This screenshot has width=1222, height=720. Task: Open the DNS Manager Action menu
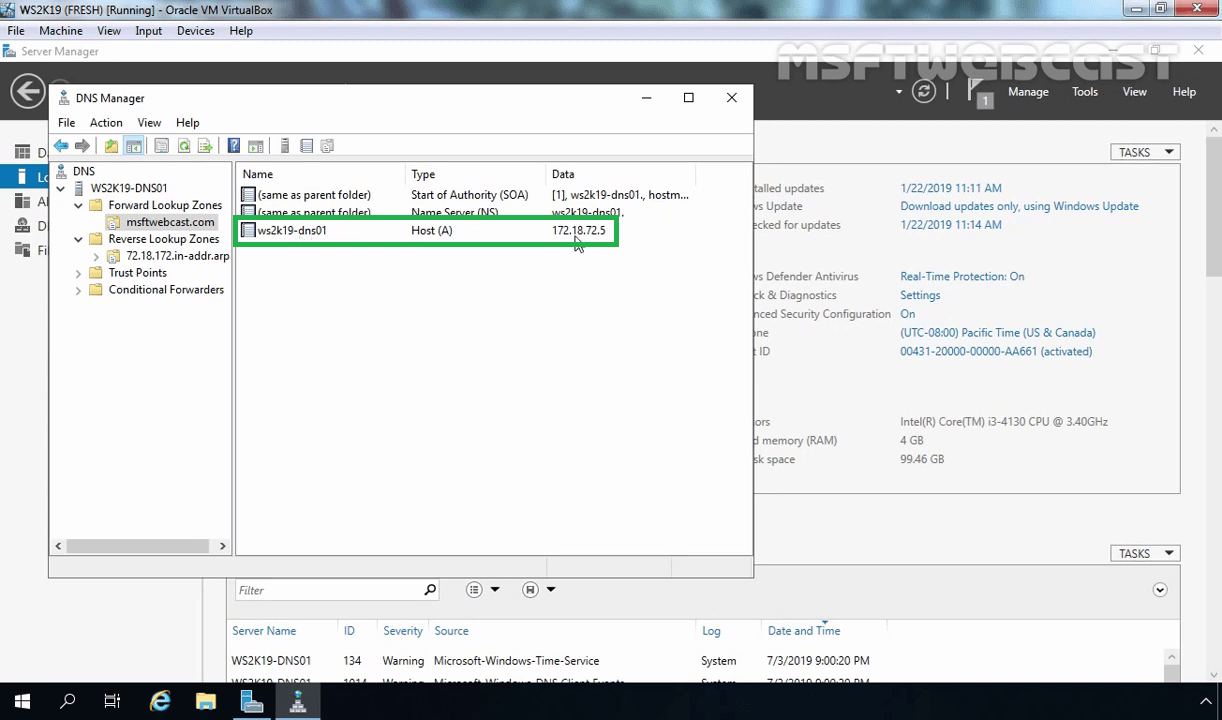pos(106,122)
